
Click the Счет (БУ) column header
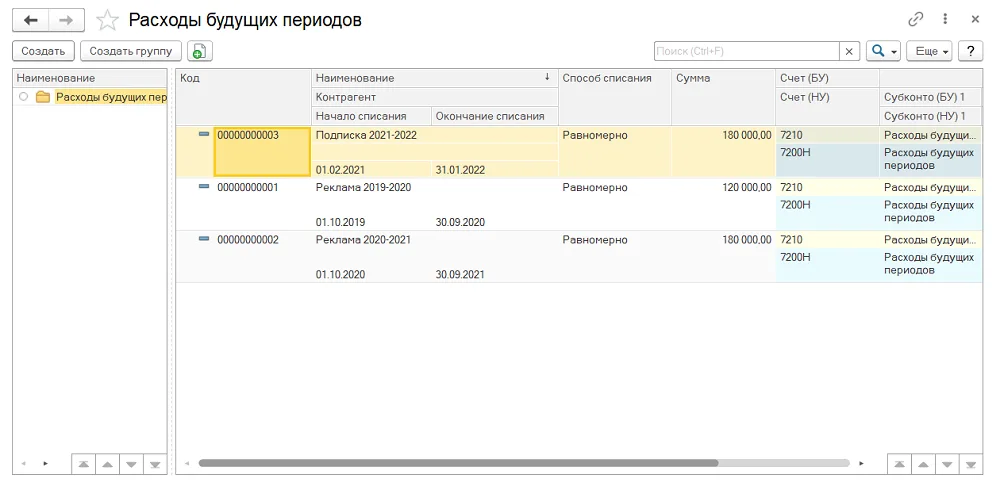click(827, 78)
